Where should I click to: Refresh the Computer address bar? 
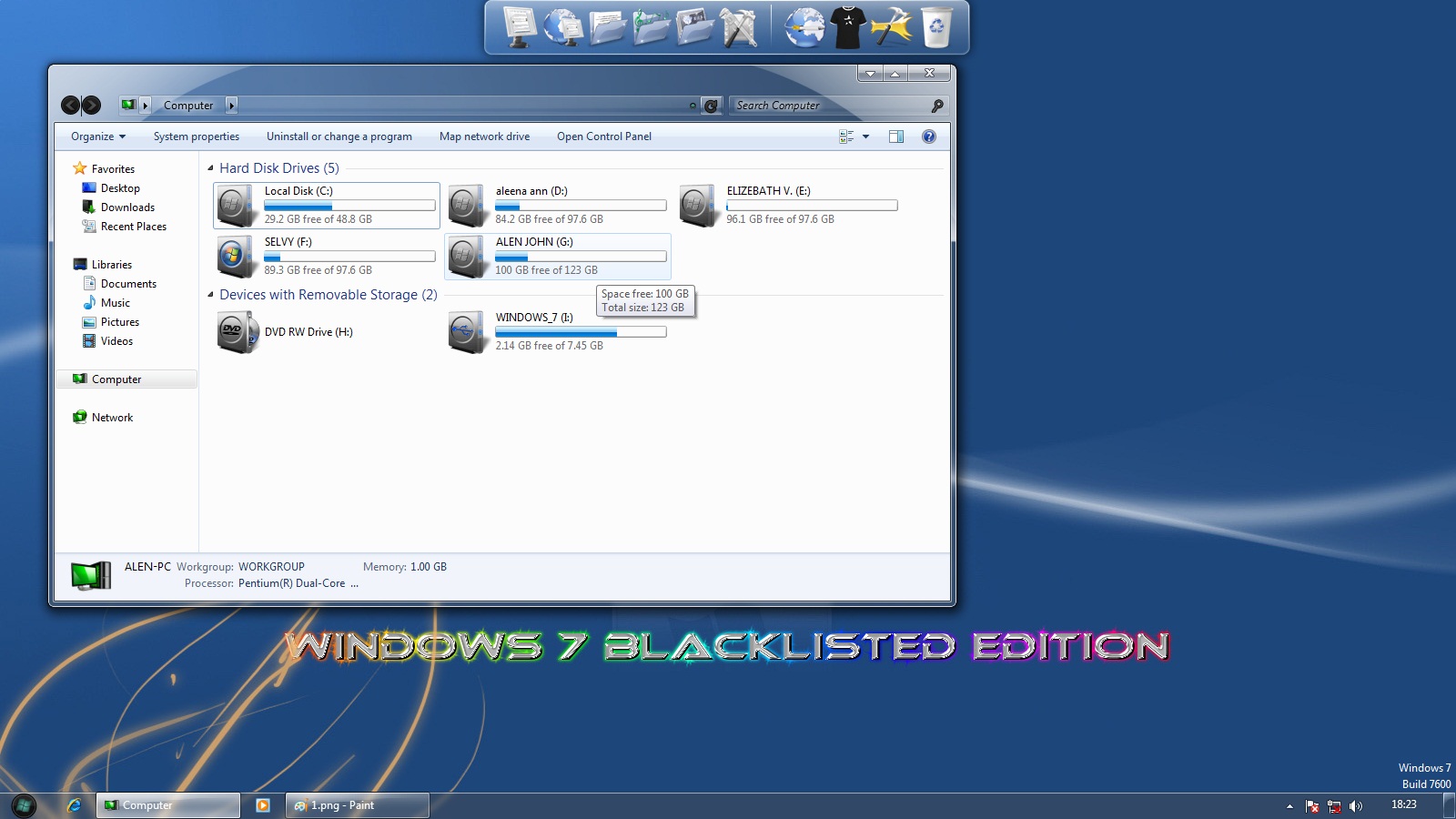(x=712, y=106)
